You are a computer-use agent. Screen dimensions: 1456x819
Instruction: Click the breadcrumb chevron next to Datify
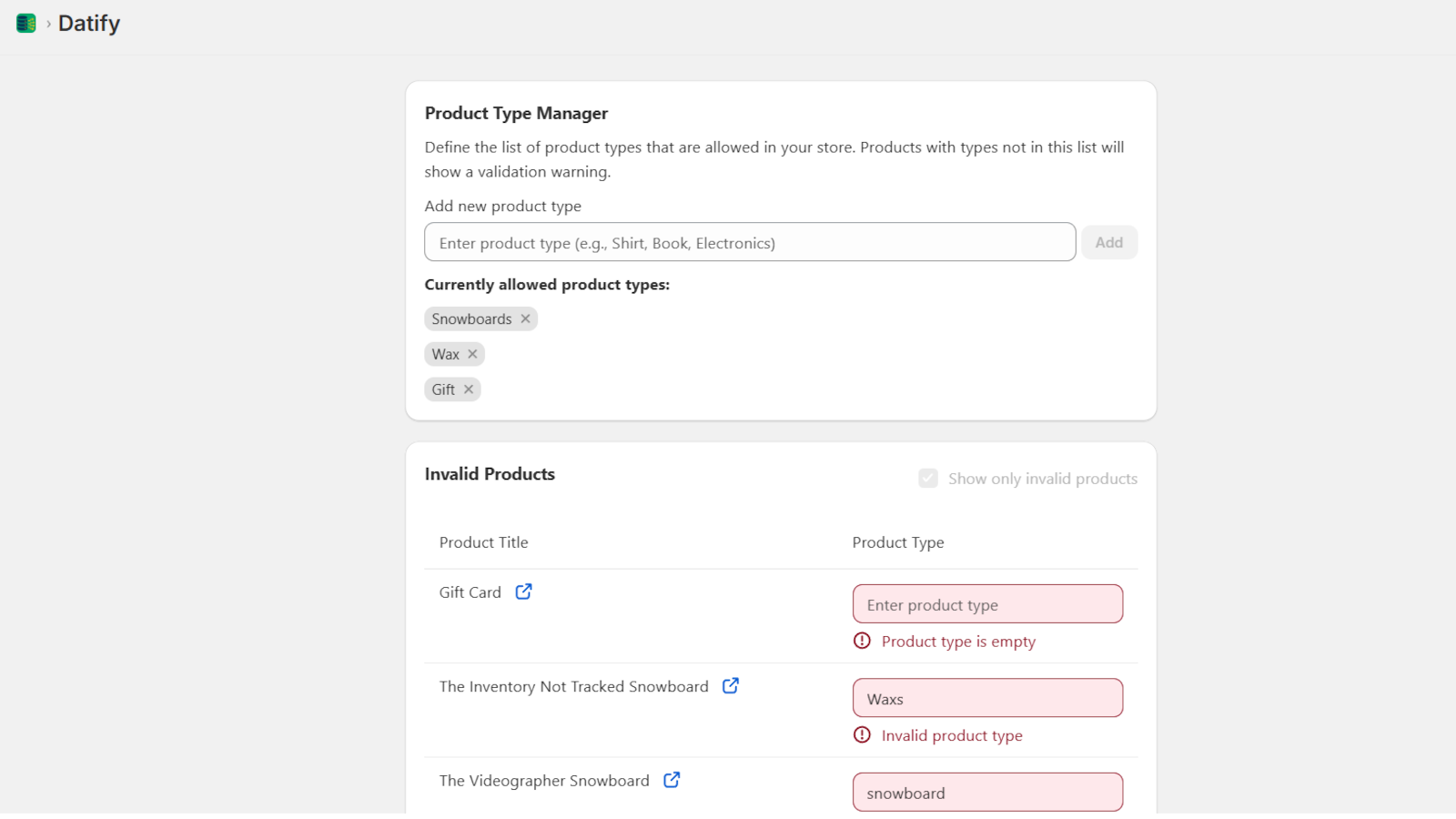coord(47,23)
